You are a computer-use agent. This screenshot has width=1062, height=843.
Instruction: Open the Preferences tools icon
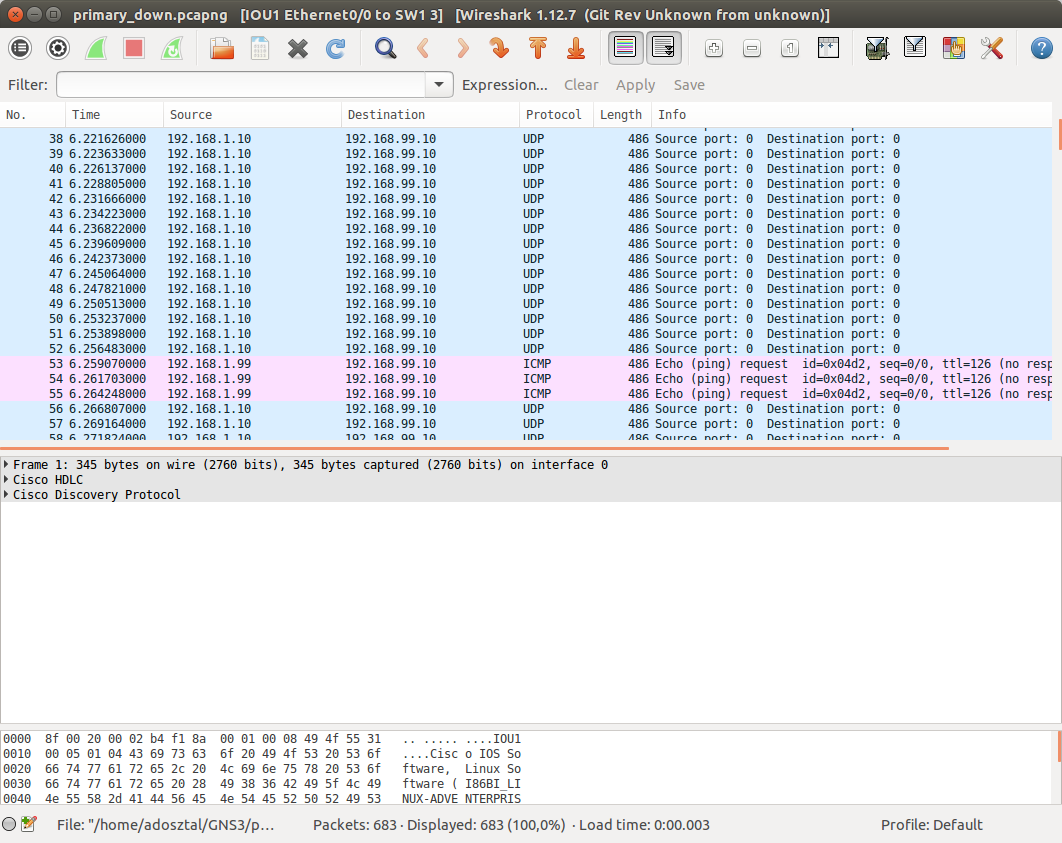tap(991, 48)
